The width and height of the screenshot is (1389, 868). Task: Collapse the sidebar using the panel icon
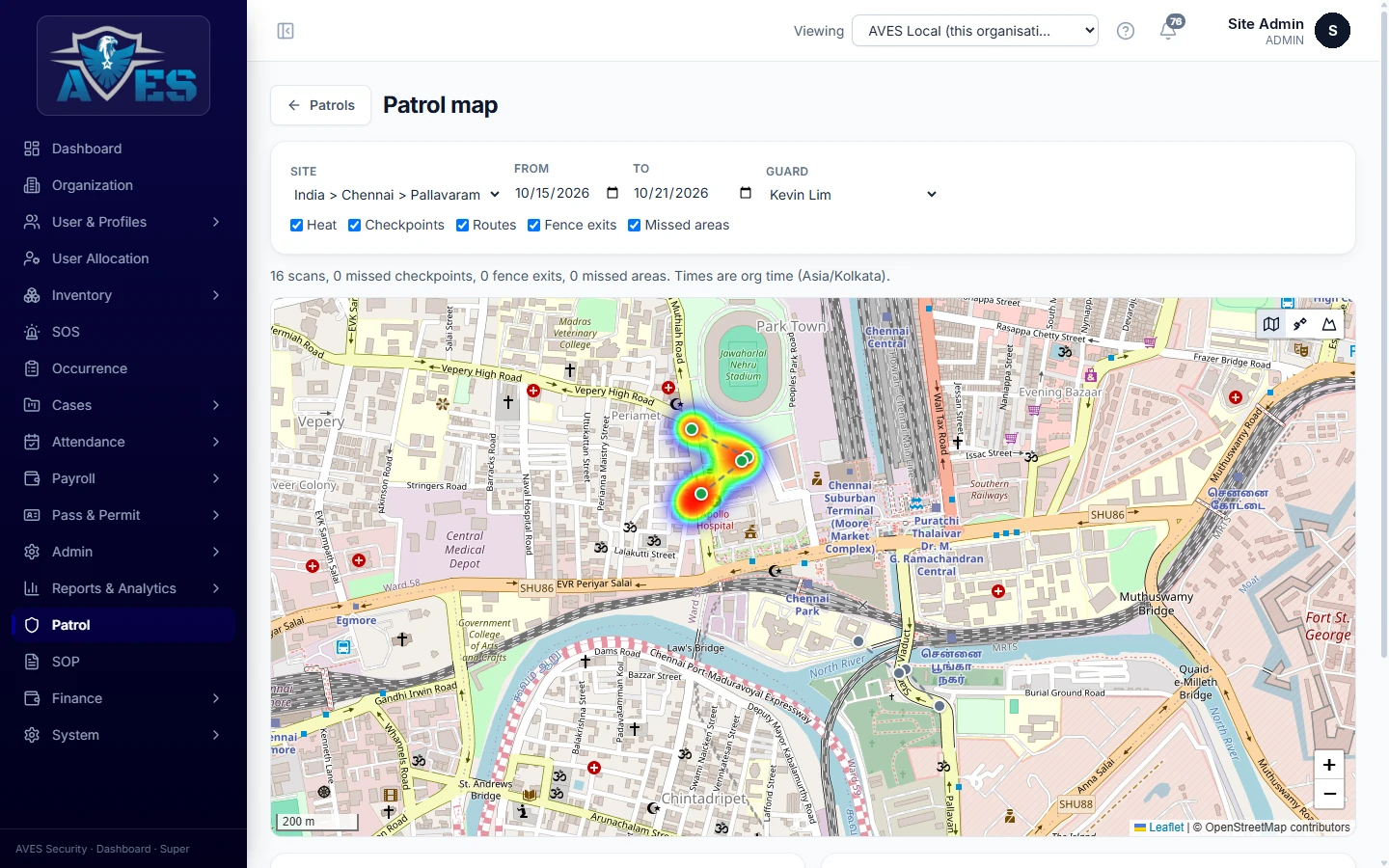click(286, 31)
